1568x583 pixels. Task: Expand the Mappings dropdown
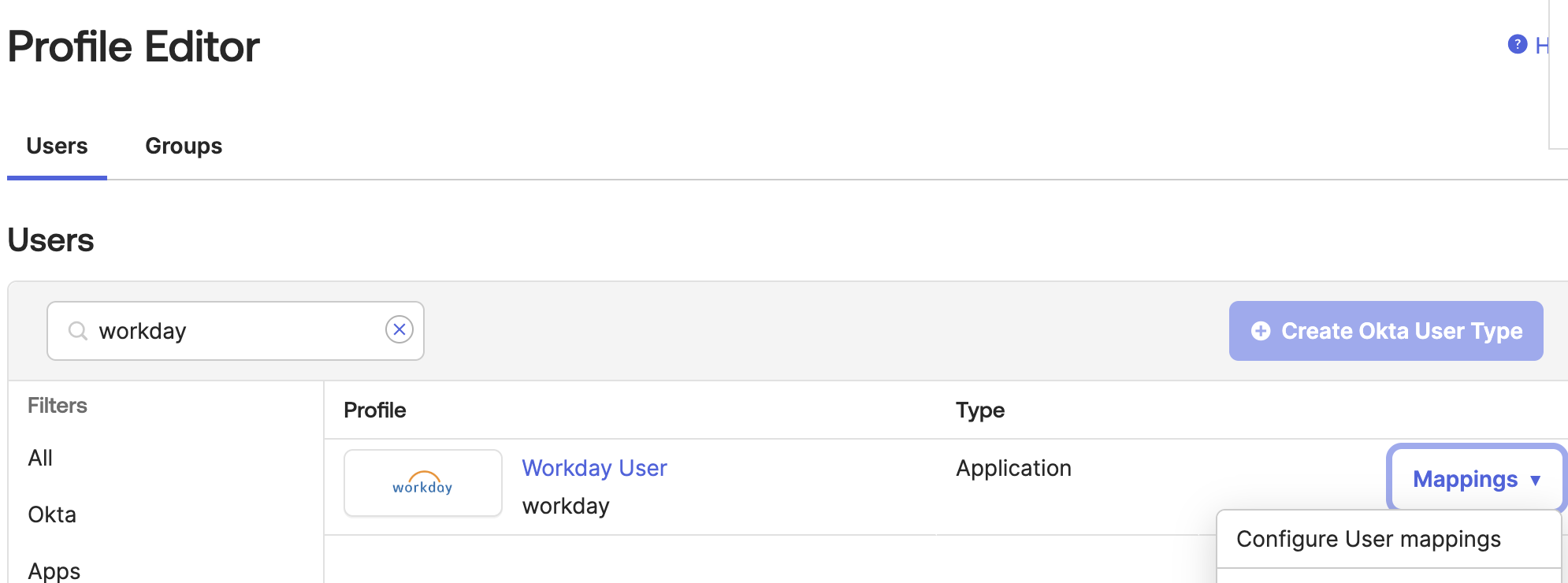[x=1476, y=479]
